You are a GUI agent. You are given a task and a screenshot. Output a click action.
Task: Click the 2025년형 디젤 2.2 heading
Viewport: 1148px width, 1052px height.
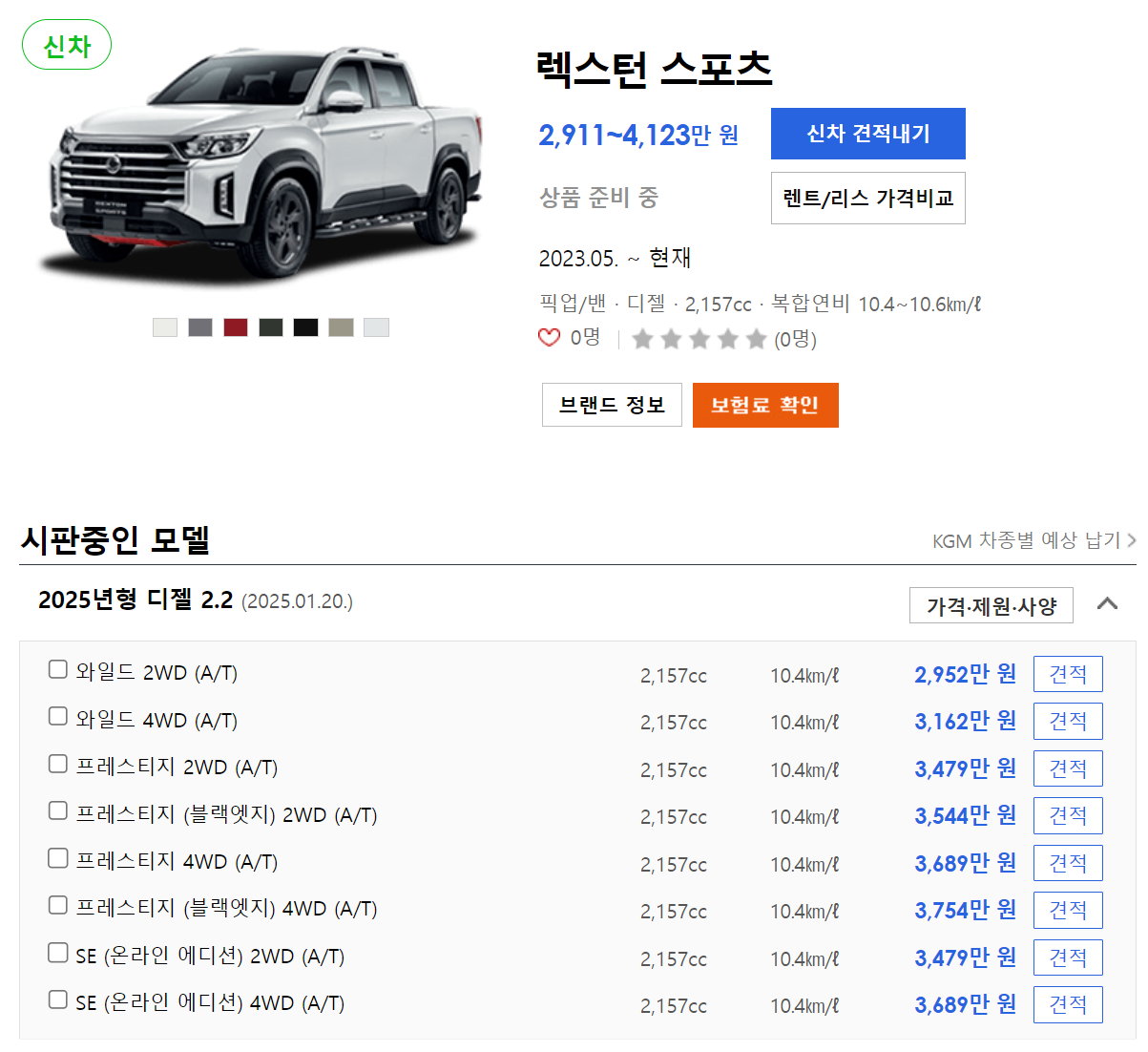pos(136,600)
